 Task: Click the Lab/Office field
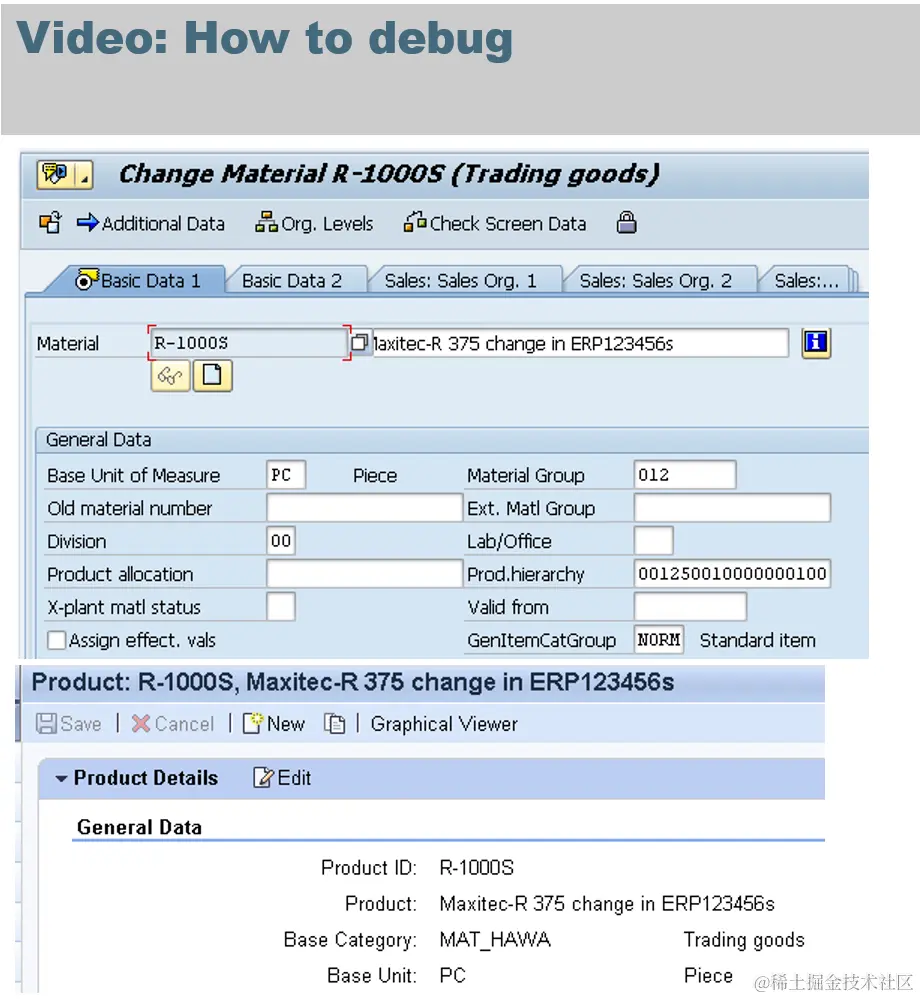pyautogui.click(x=654, y=541)
